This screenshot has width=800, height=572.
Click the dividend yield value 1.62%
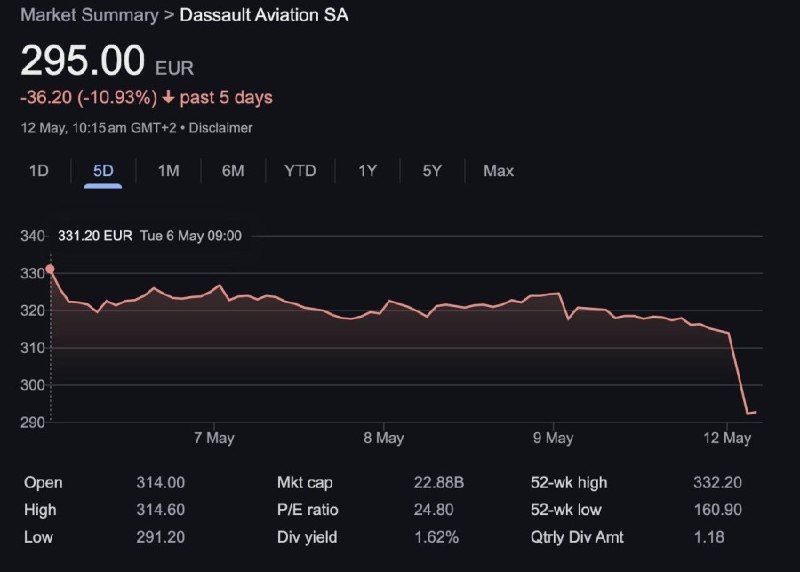(x=437, y=537)
